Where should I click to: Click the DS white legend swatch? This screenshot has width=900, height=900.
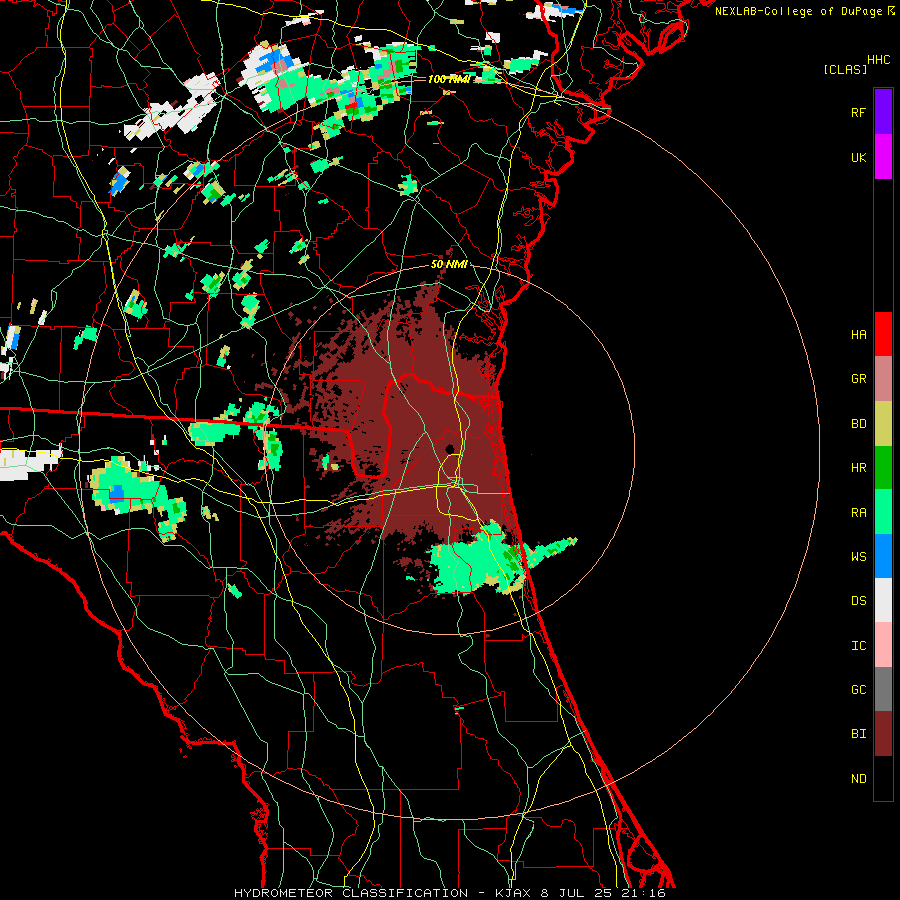click(x=883, y=600)
